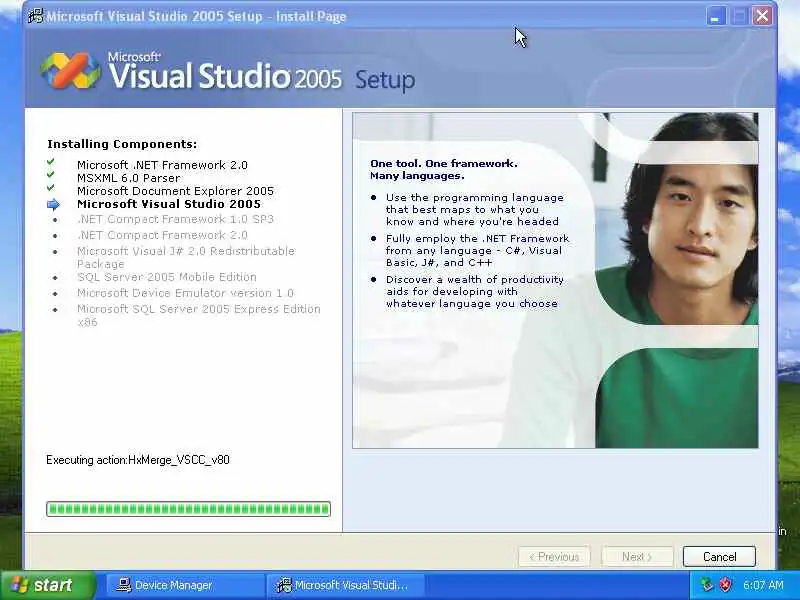Select 'Microsoft SQL Server 2005 Express Edition' item

199,315
